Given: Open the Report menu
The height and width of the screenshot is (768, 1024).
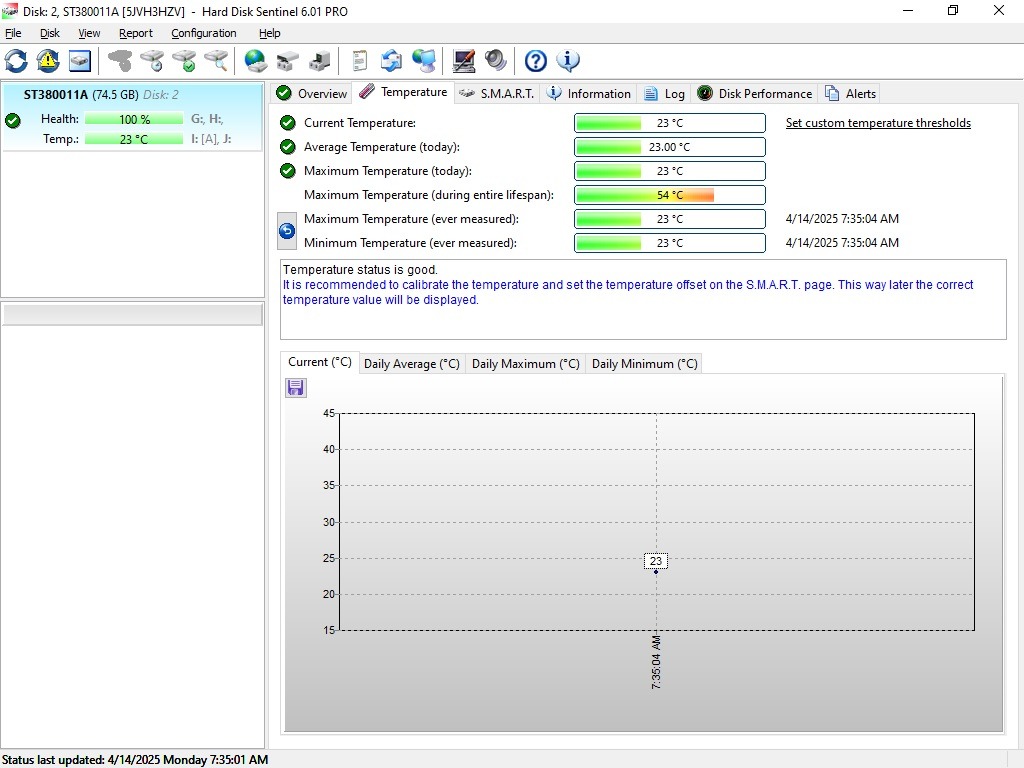Looking at the screenshot, I should point(136,33).
